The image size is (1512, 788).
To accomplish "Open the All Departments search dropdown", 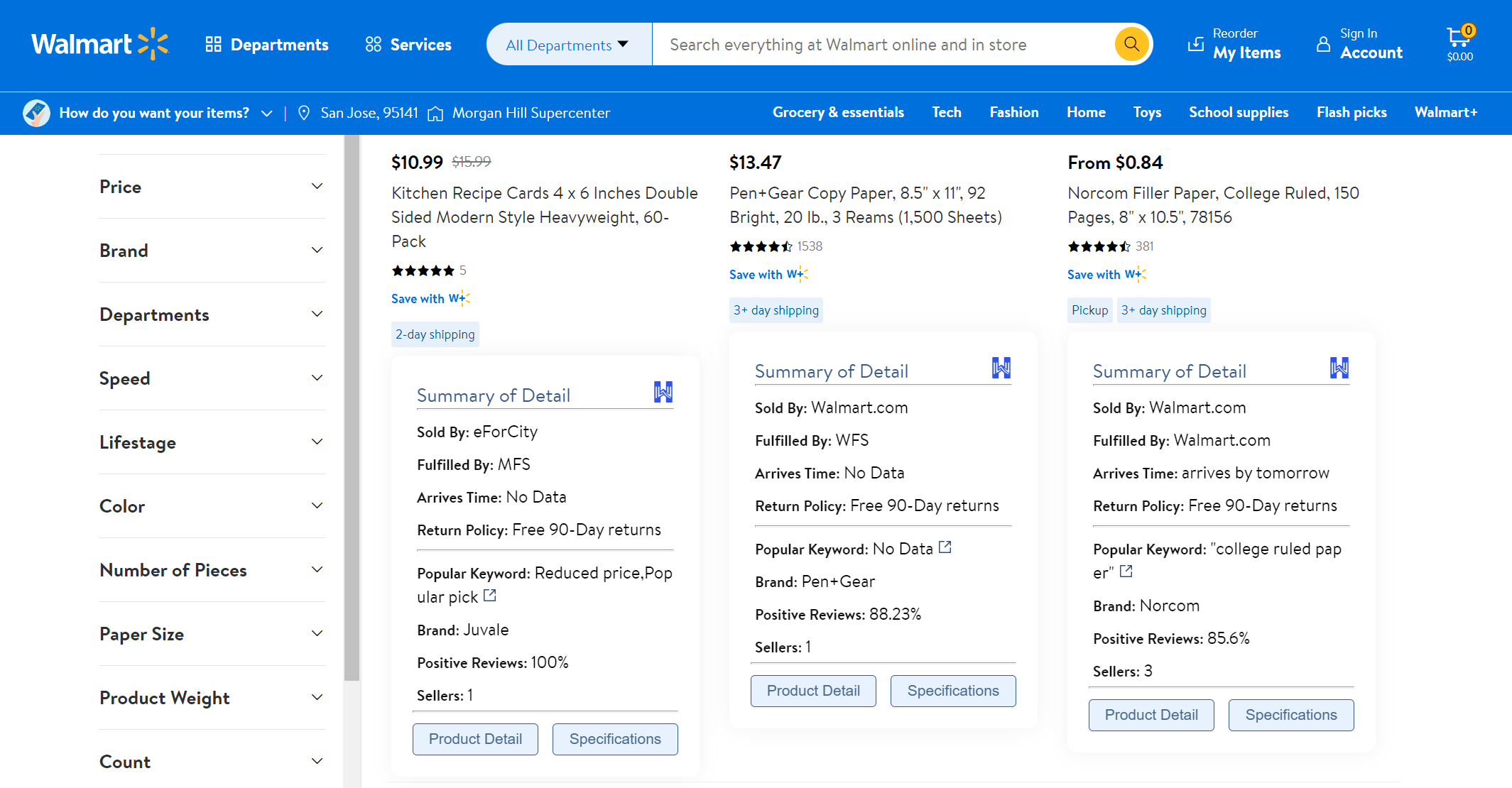I will tap(568, 45).
